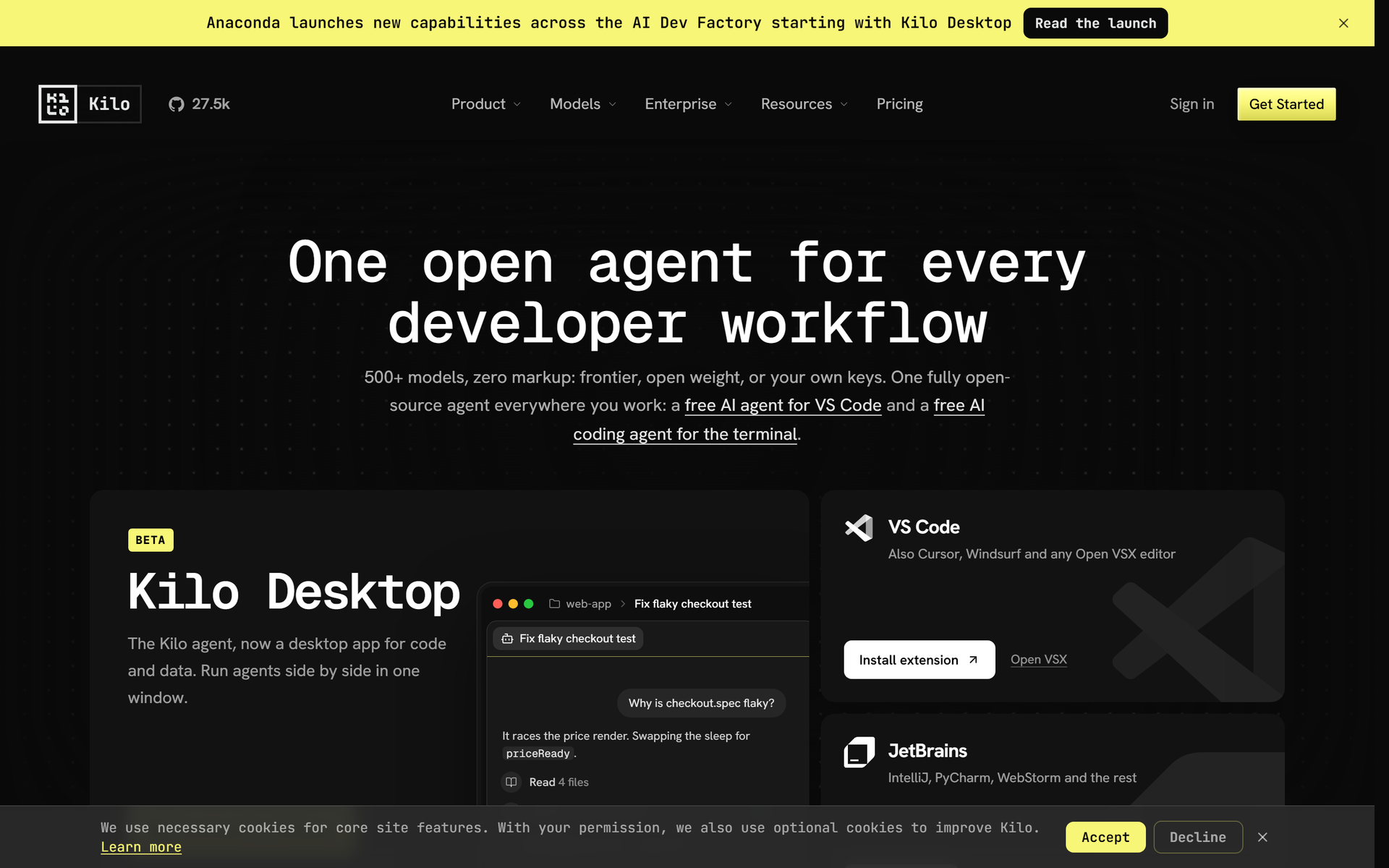The image size is (1389, 868).
Task: Click the VS Code card title
Action: tap(924, 527)
